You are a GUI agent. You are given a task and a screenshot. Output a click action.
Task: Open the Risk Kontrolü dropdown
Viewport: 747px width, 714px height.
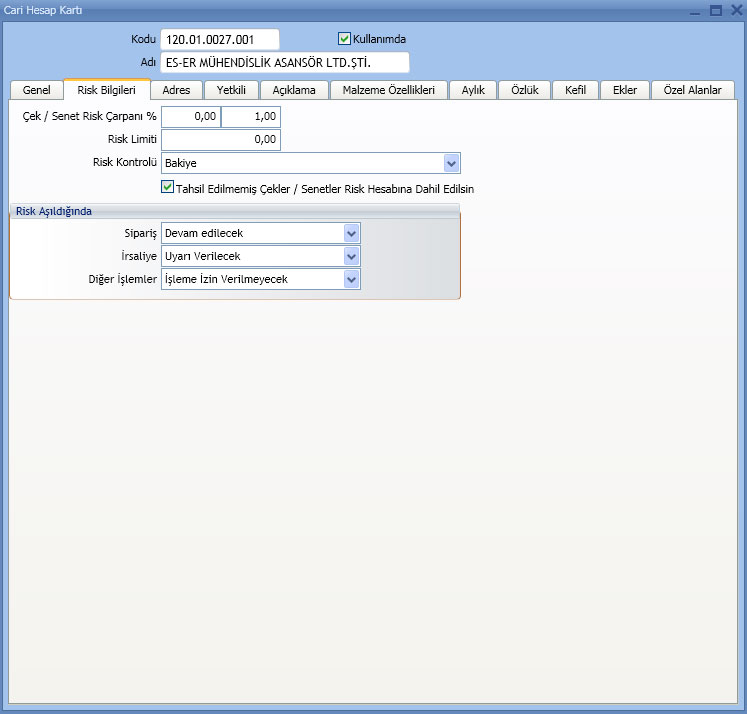(x=451, y=163)
